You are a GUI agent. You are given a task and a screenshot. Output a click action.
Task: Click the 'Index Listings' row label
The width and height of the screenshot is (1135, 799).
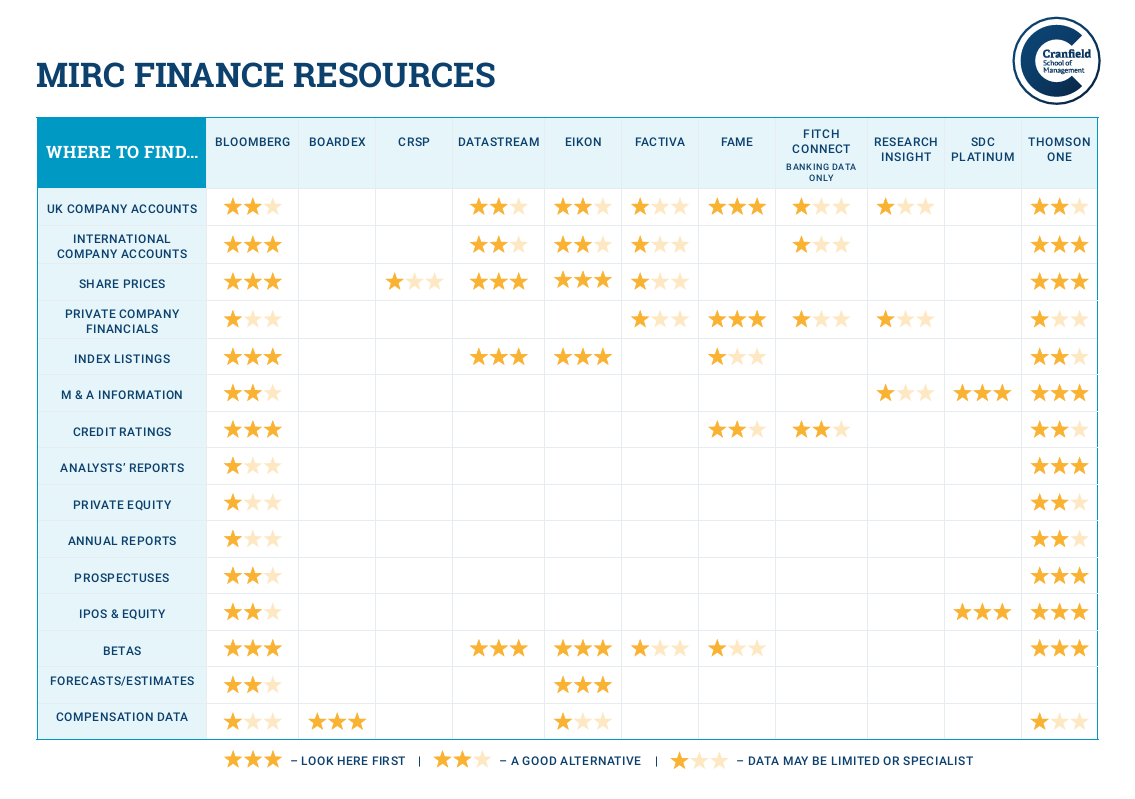click(x=122, y=359)
